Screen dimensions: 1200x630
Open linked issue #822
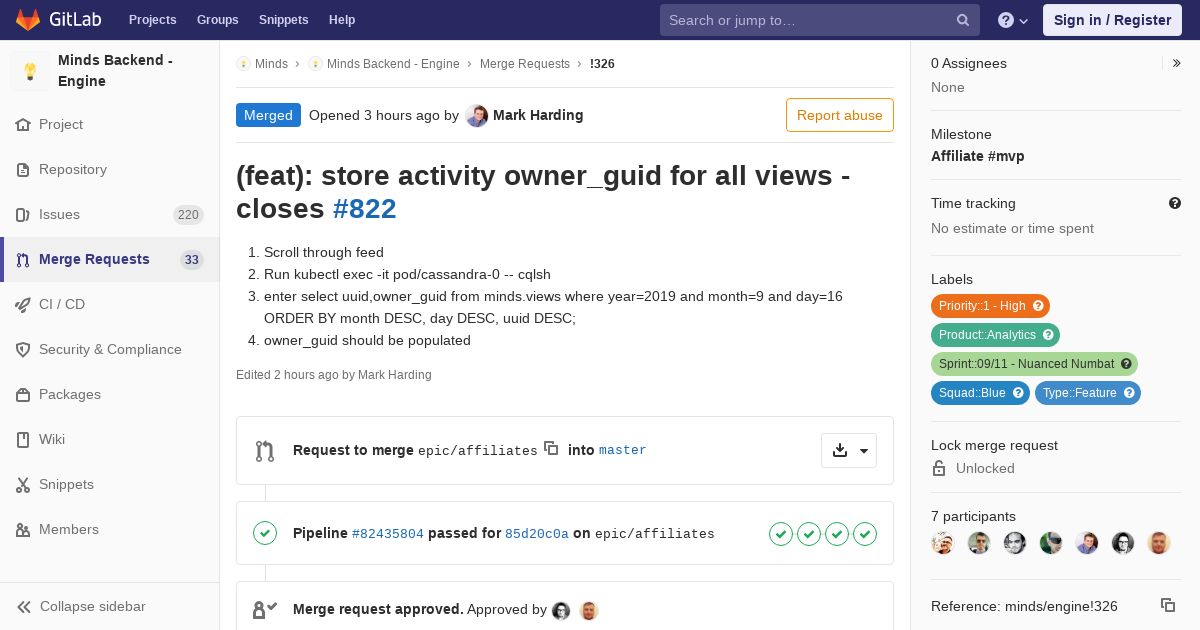click(x=365, y=209)
